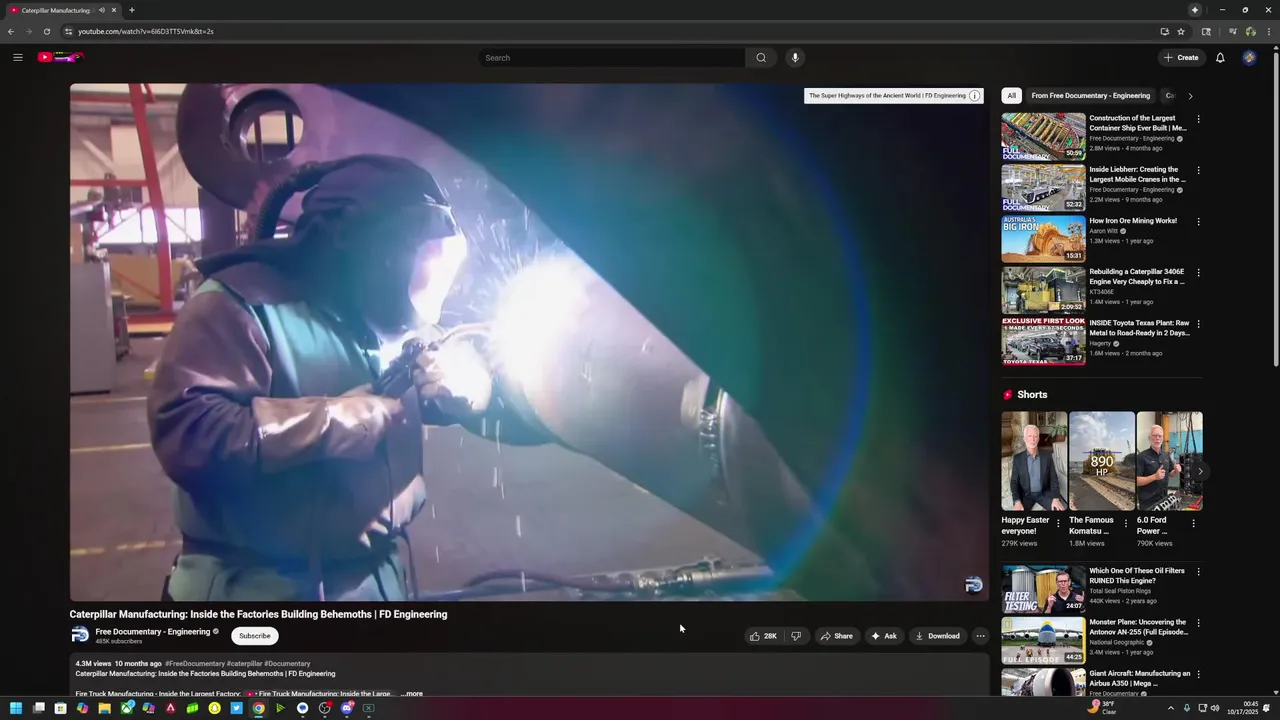1280x720 pixels.
Task: Show hidden system tray icons chevron
Action: pyautogui.click(x=1170, y=708)
